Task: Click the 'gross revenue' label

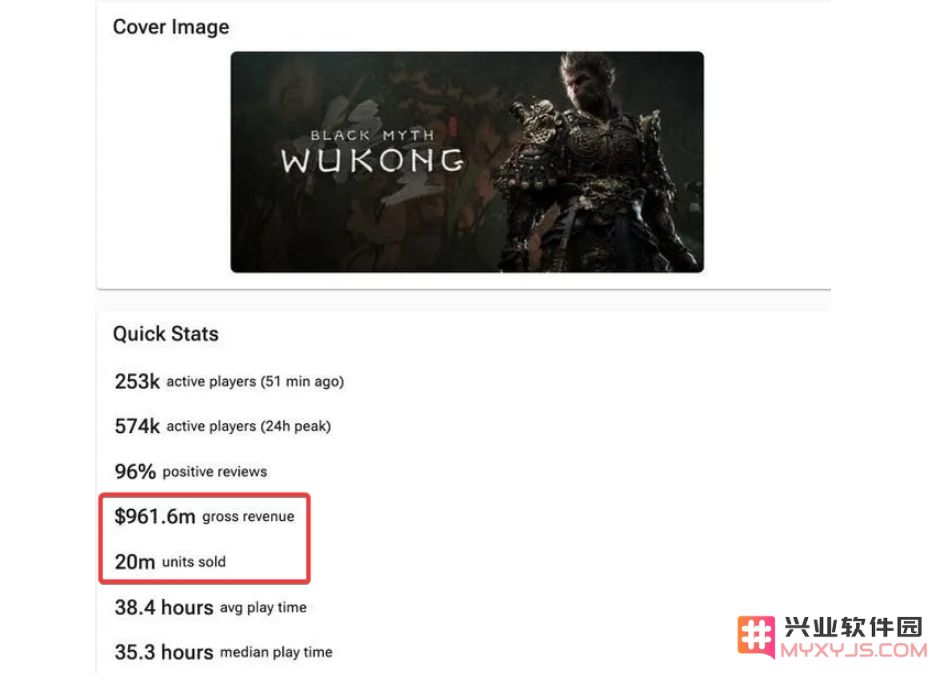Action: click(248, 517)
